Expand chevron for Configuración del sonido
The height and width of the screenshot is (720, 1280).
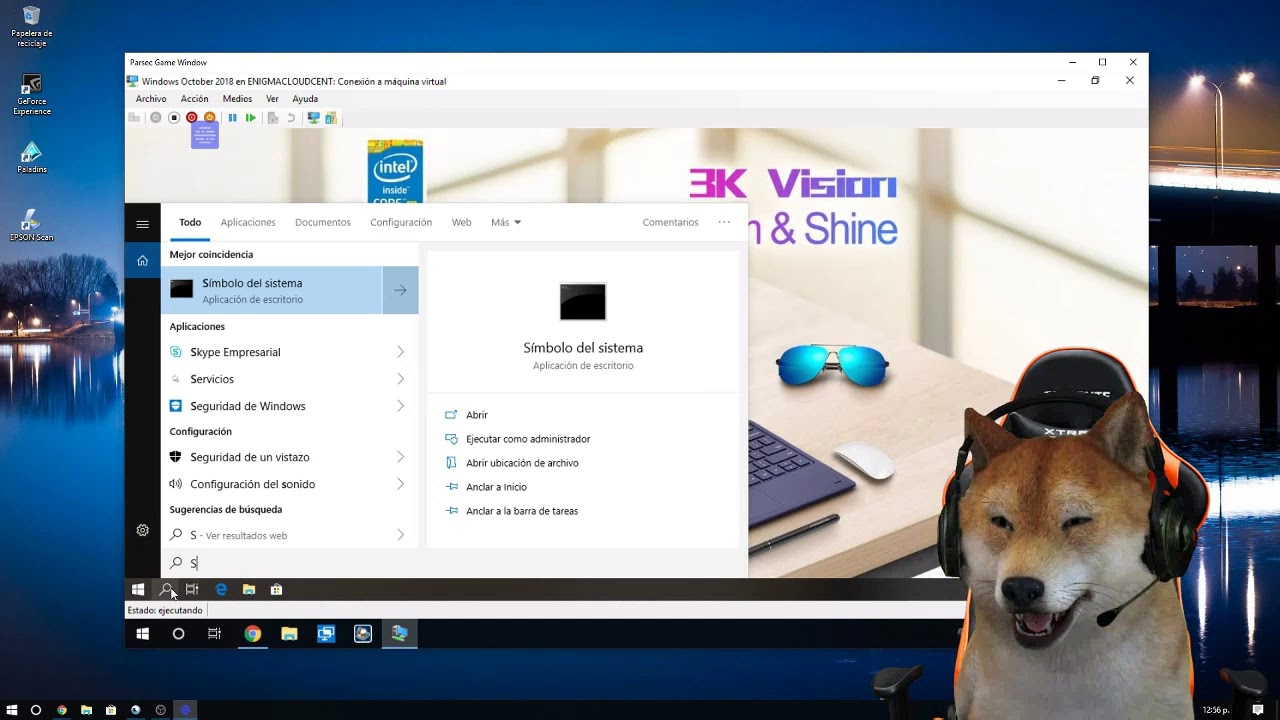[400, 484]
